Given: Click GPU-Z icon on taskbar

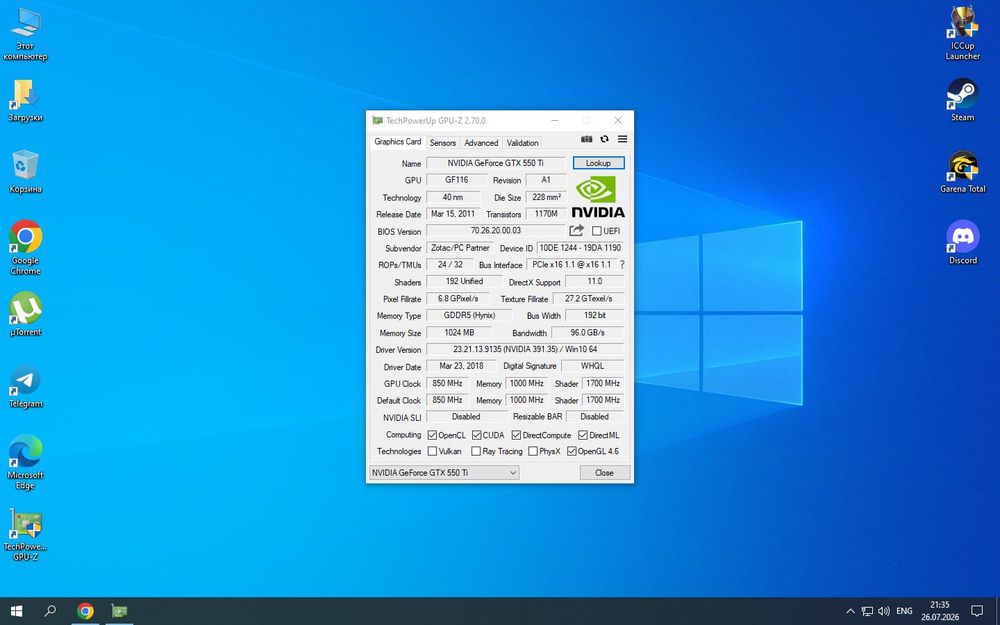Looking at the screenshot, I should coord(119,611).
